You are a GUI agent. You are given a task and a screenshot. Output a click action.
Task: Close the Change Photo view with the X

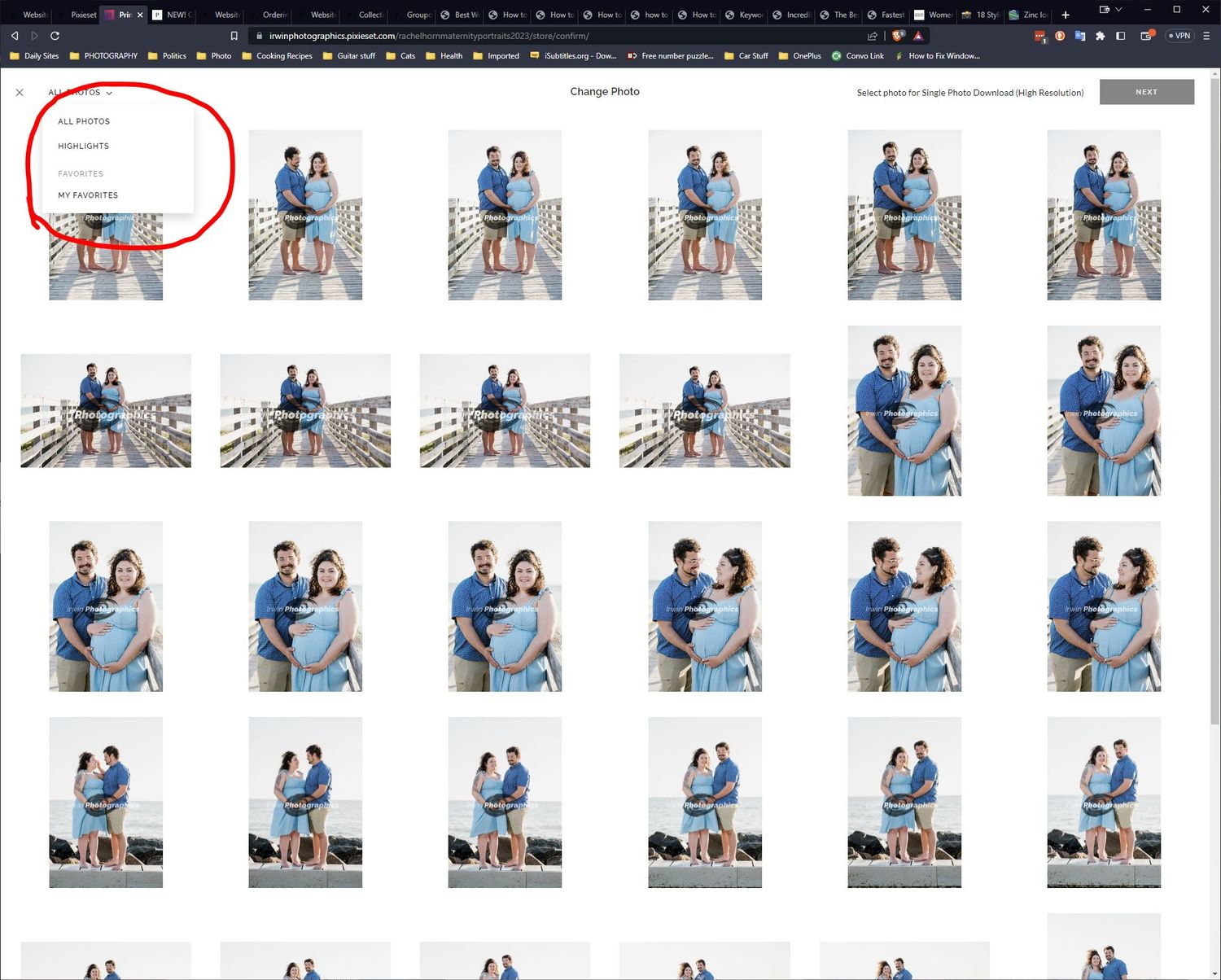[x=20, y=93]
